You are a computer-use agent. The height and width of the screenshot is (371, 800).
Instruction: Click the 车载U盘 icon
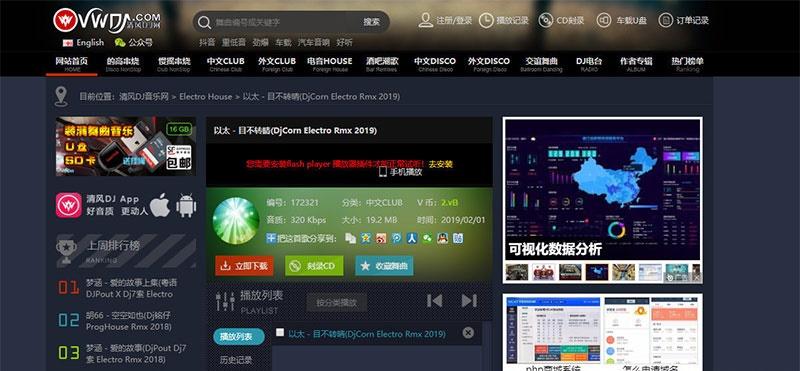[605, 20]
